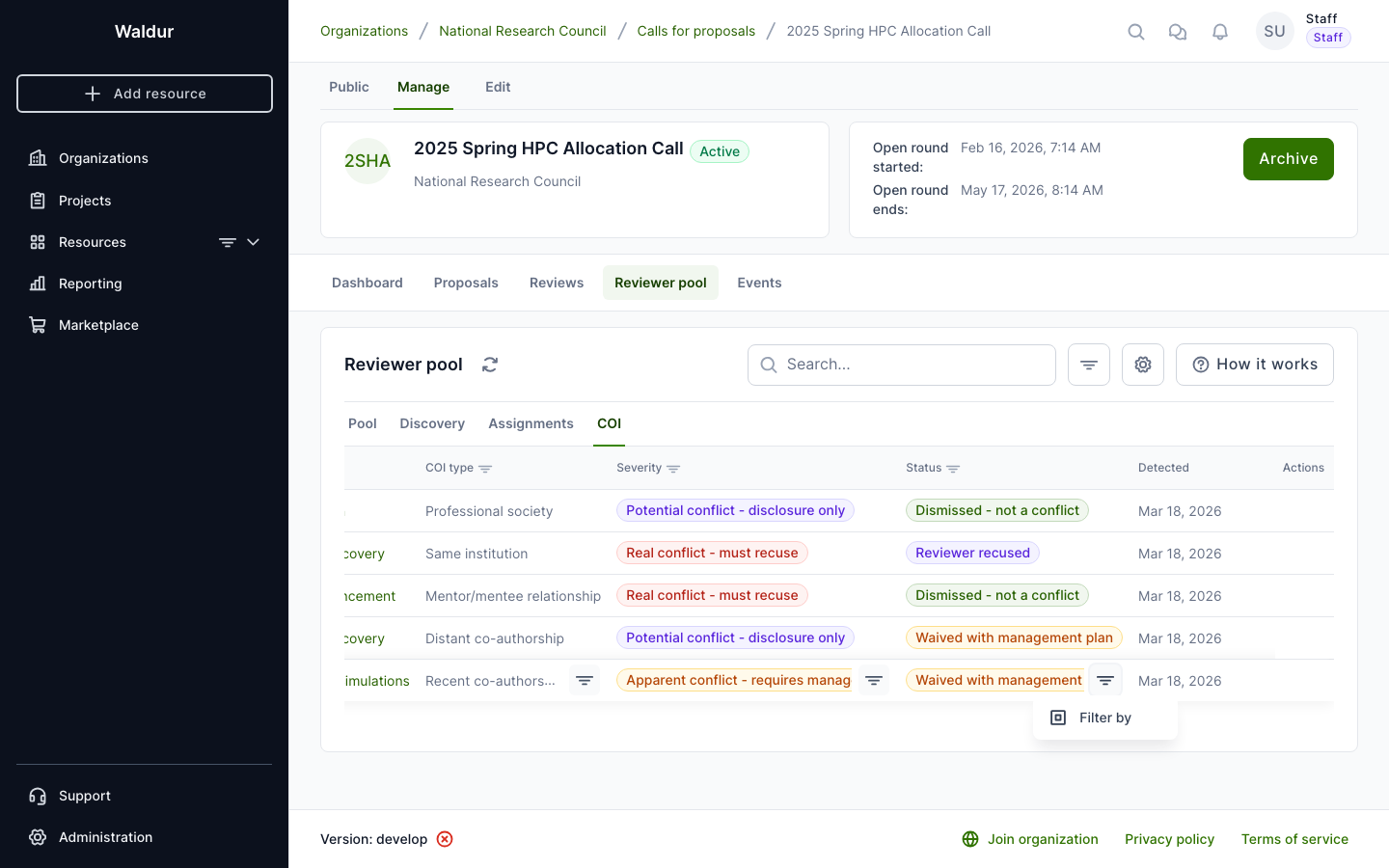This screenshot has height=868, width=1389.
Task: Click the How it works button
Action: [1254, 365]
